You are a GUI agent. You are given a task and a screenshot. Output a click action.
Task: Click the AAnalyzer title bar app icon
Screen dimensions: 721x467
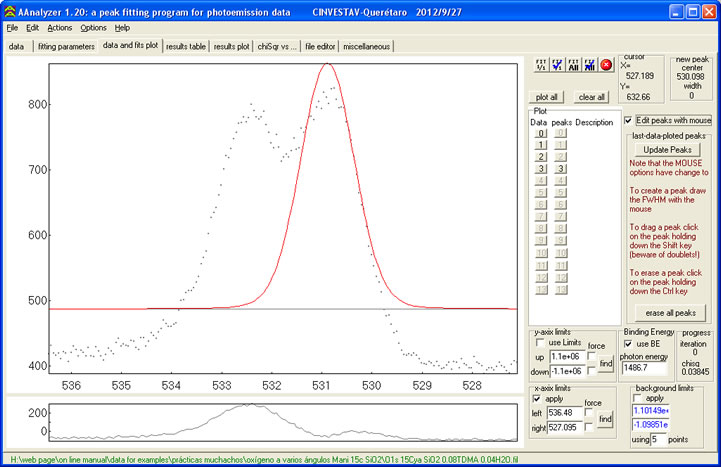click(x=10, y=11)
